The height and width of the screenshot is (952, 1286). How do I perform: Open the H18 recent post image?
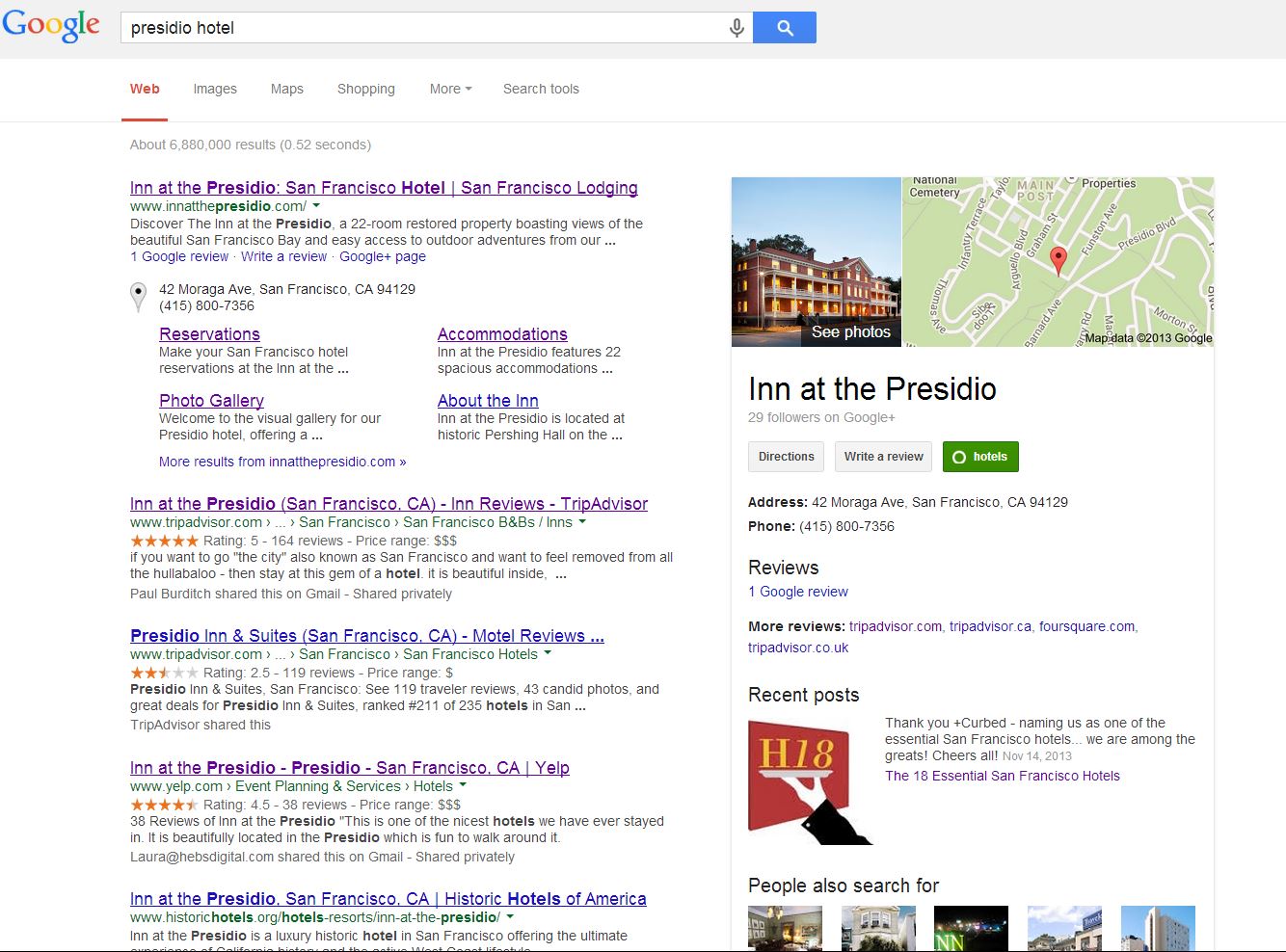(x=809, y=781)
